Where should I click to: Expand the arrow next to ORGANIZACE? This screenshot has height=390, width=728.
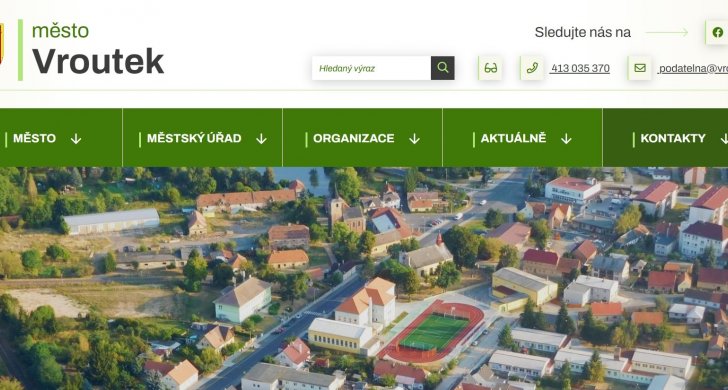coord(415,139)
